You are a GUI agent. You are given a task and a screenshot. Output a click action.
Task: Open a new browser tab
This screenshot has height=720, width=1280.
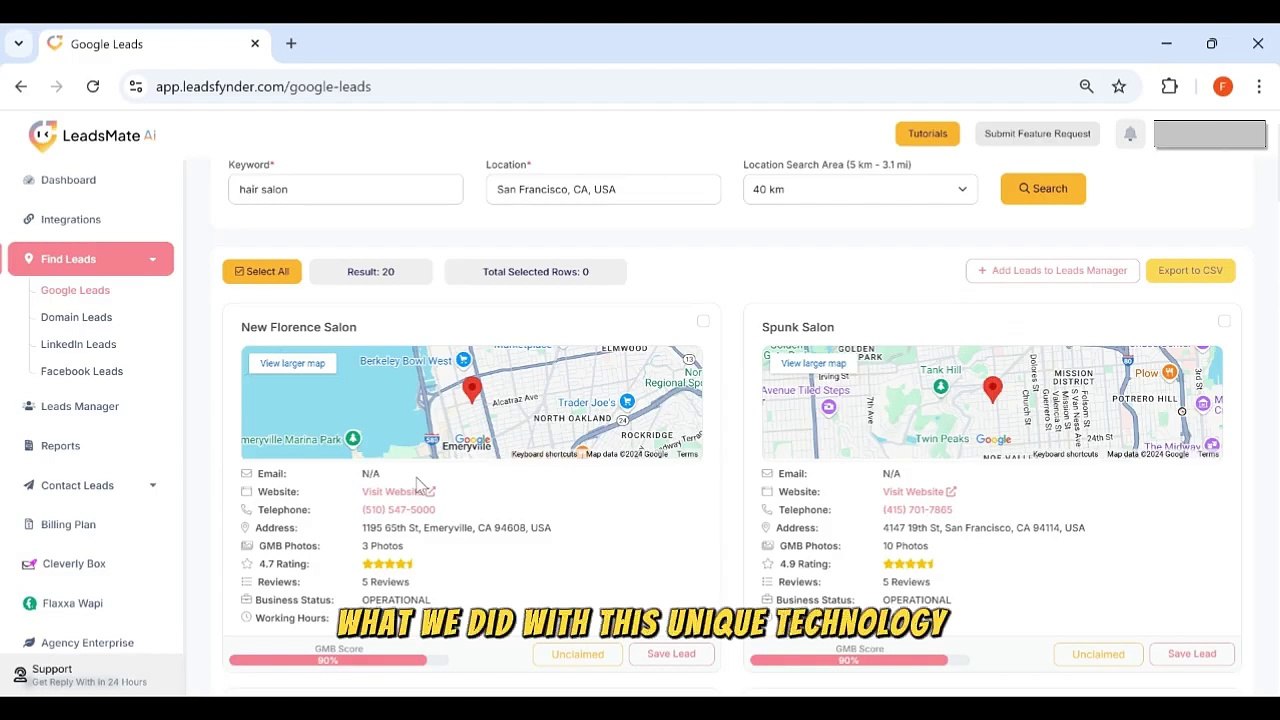[x=291, y=44]
